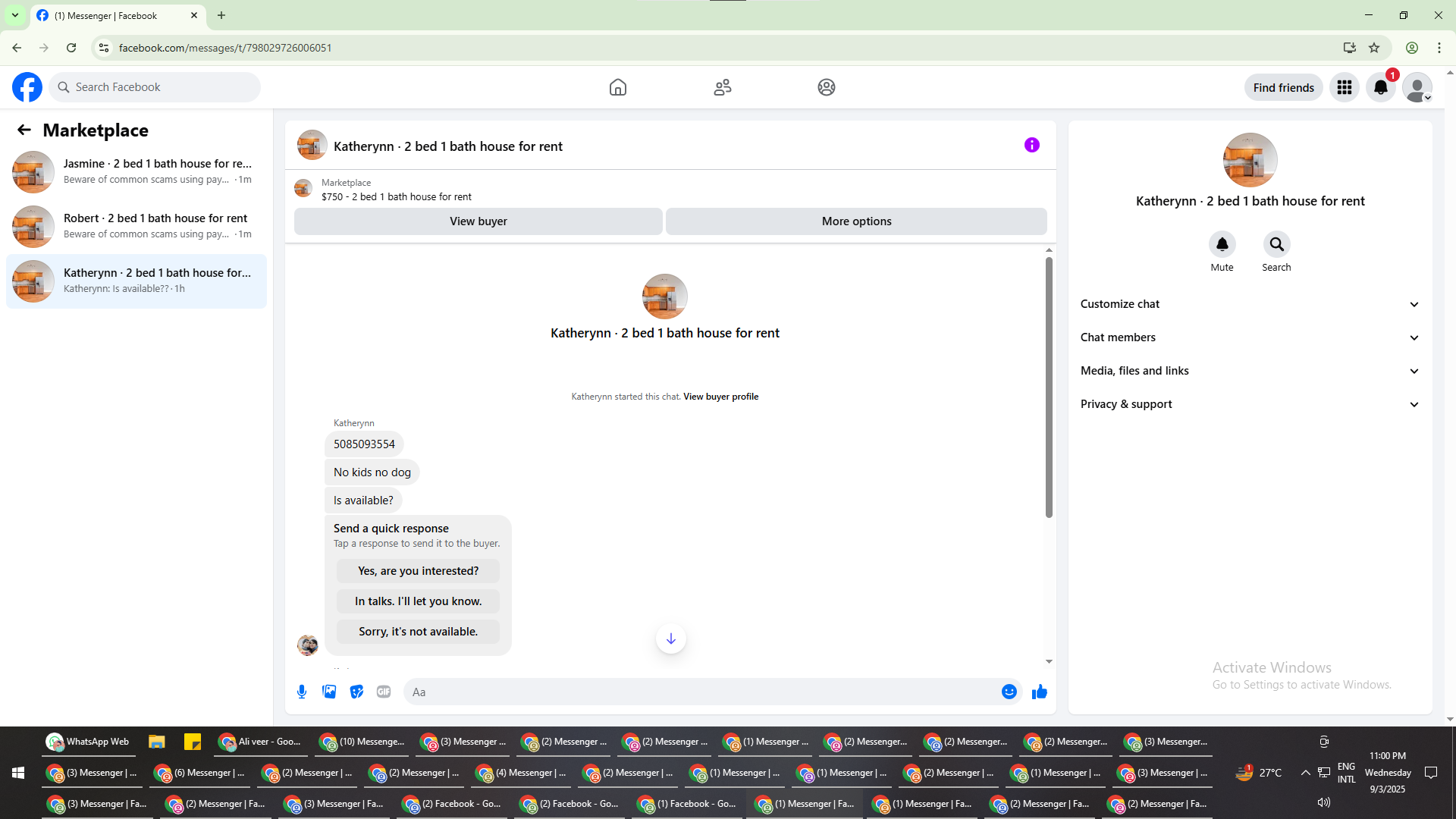Expand Media, files and links section
Image resolution: width=1456 pixels, height=819 pixels.
coord(1250,371)
